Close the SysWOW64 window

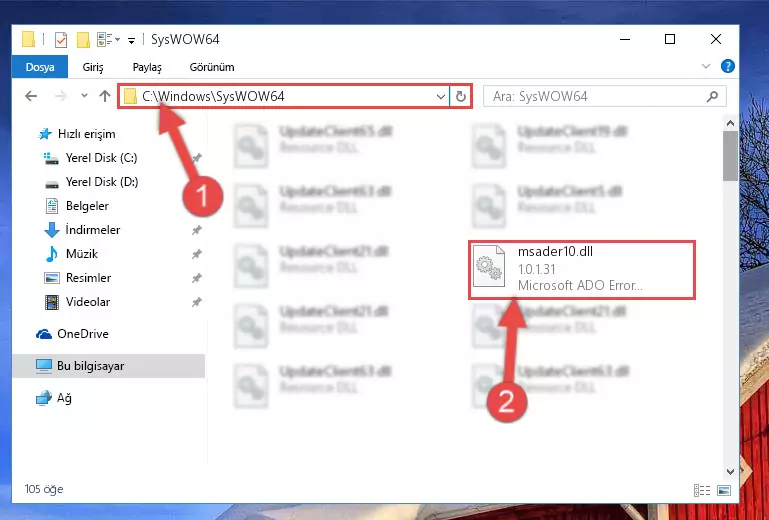[716, 39]
